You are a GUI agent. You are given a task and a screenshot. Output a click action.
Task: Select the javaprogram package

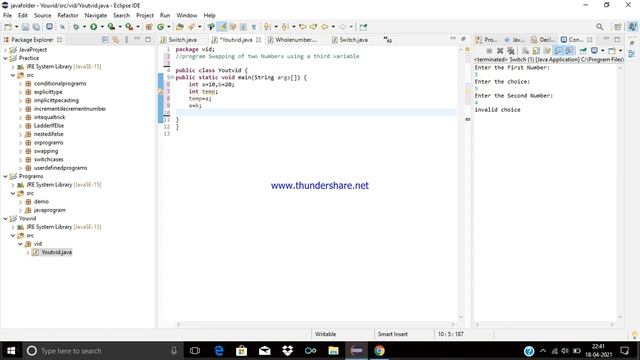(49, 210)
